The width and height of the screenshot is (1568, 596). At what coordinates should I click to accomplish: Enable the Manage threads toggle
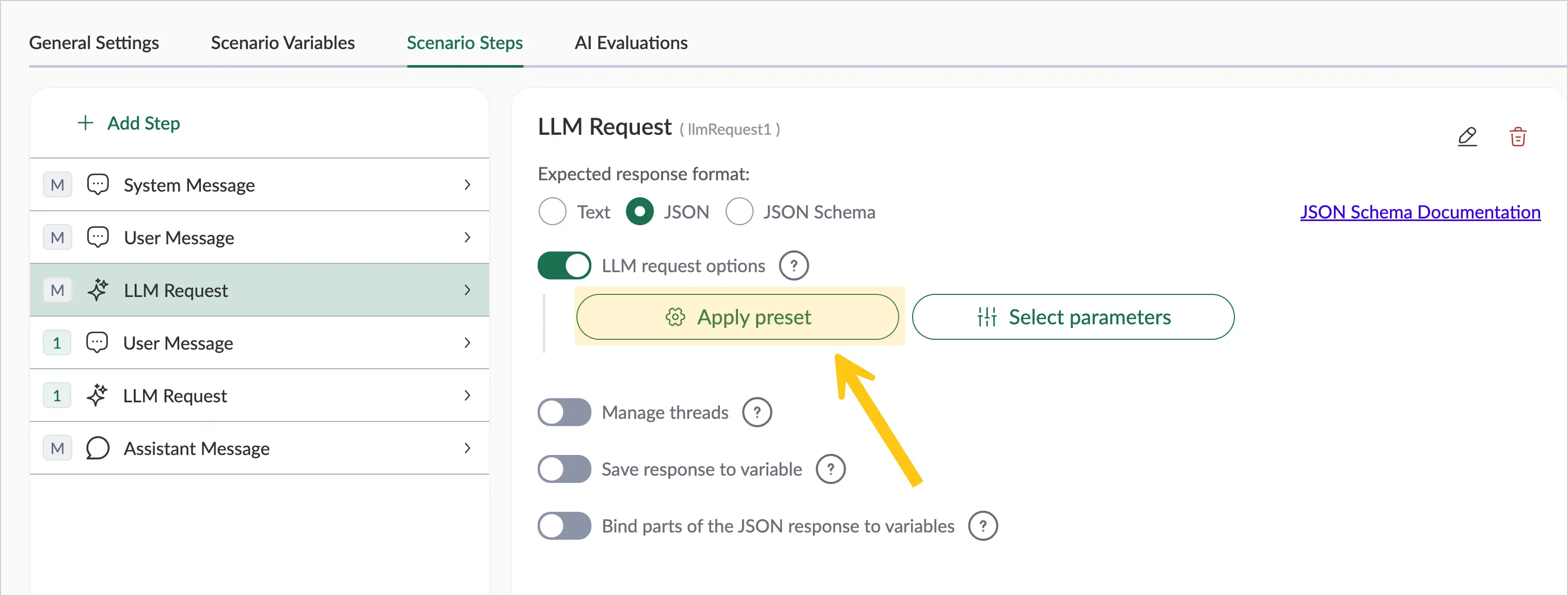(x=565, y=412)
